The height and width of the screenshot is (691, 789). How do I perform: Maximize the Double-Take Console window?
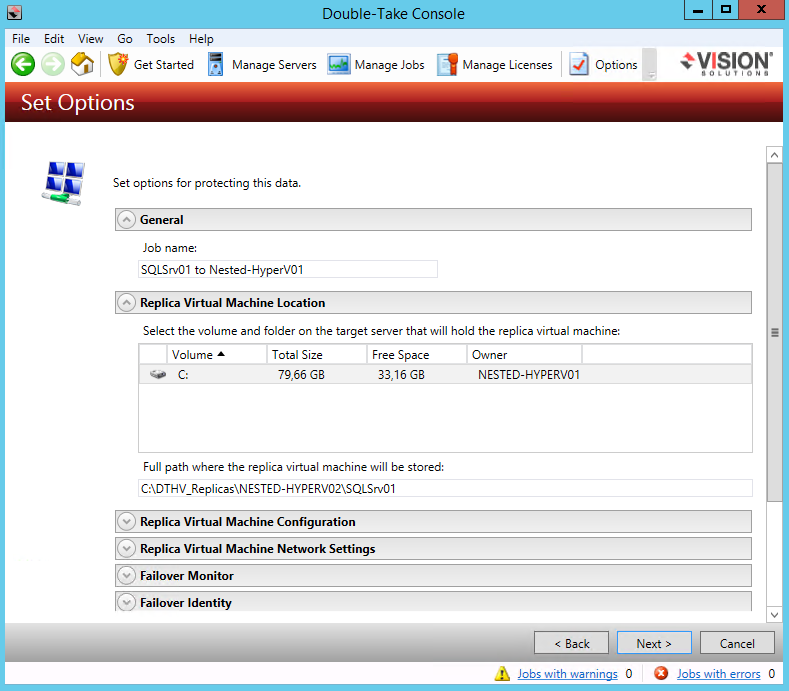pos(726,10)
